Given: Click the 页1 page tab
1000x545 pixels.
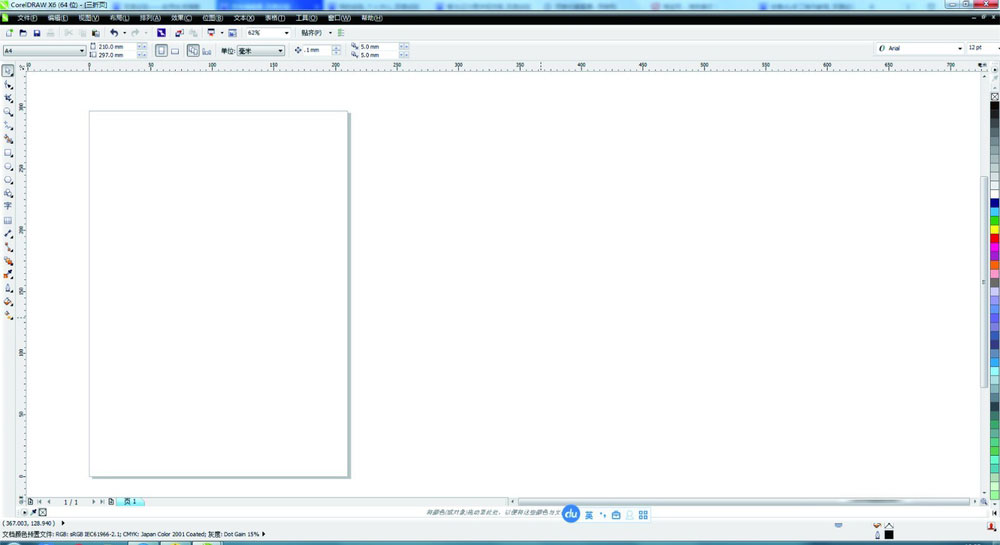Looking at the screenshot, I should click(x=130, y=502).
